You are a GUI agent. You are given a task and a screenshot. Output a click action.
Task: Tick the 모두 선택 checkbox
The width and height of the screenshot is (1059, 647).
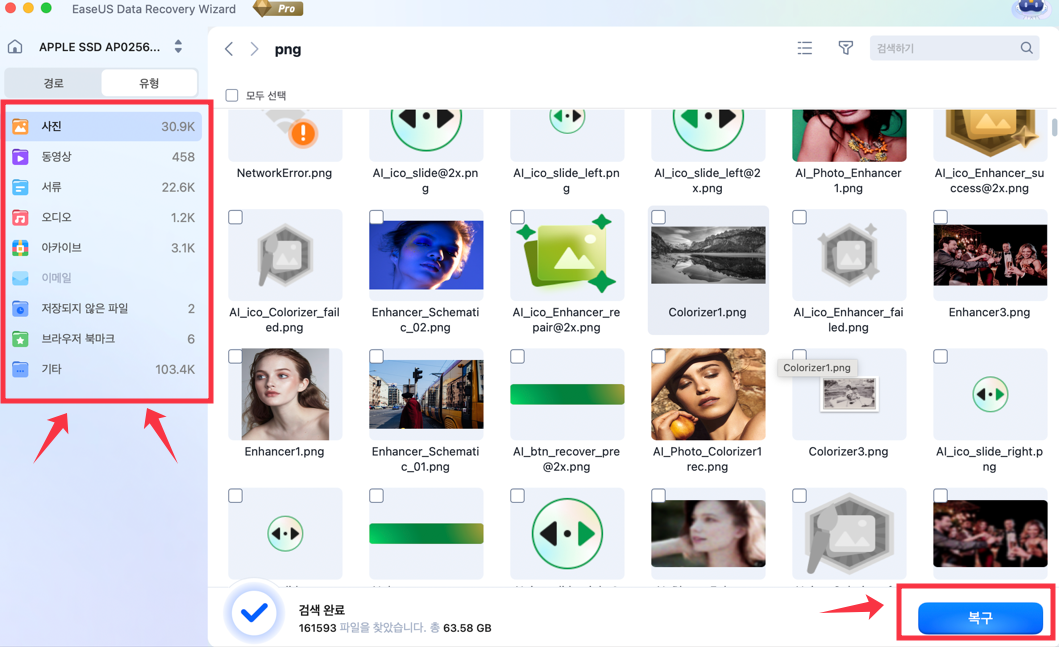[x=232, y=95]
